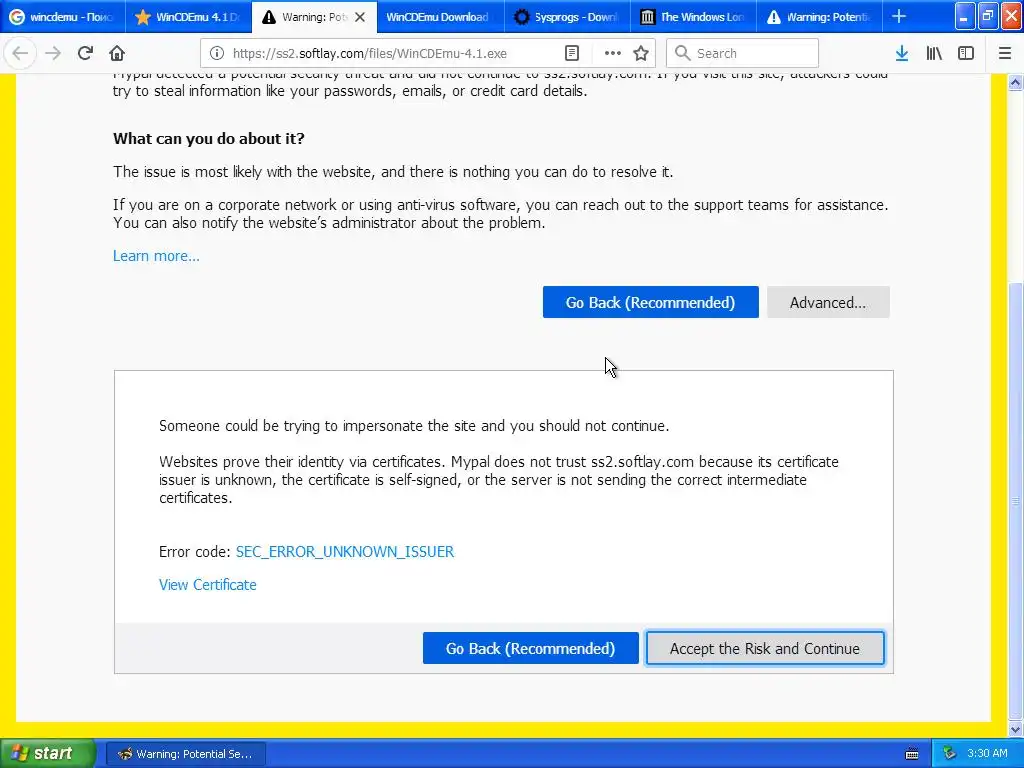The width and height of the screenshot is (1024, 768).
Task: Reload the current page
Action: (x=85, y=53)
